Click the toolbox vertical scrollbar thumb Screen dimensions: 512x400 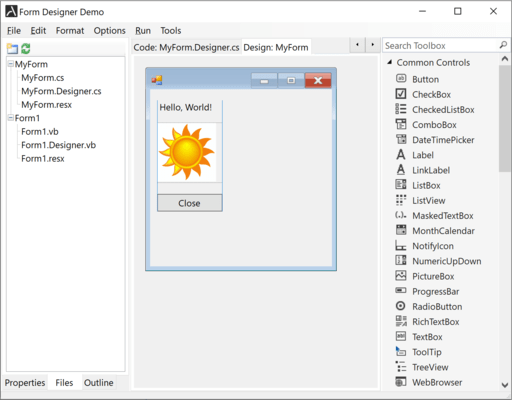click(505, 118)
